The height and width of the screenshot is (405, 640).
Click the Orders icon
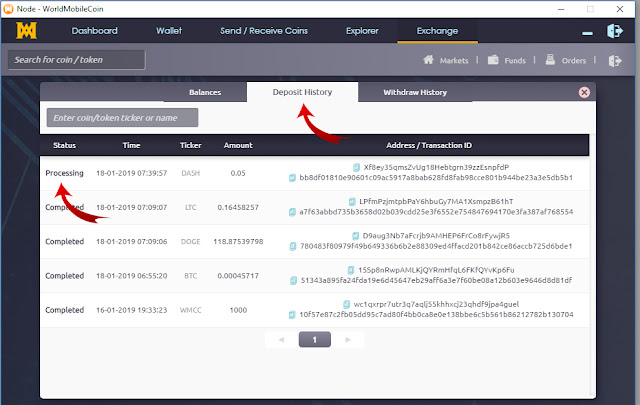(550, 60)
